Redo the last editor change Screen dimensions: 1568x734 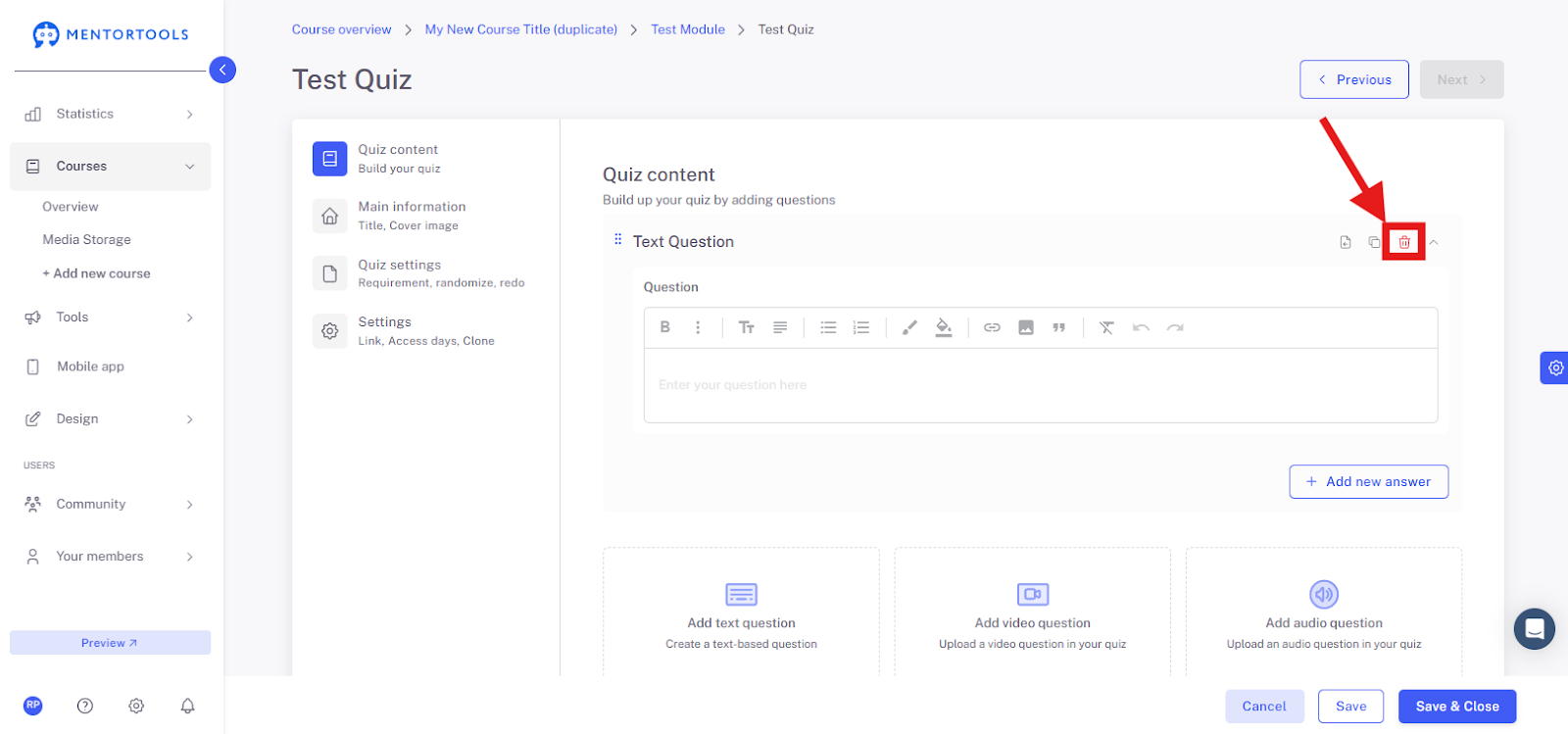coord(1175,327)
